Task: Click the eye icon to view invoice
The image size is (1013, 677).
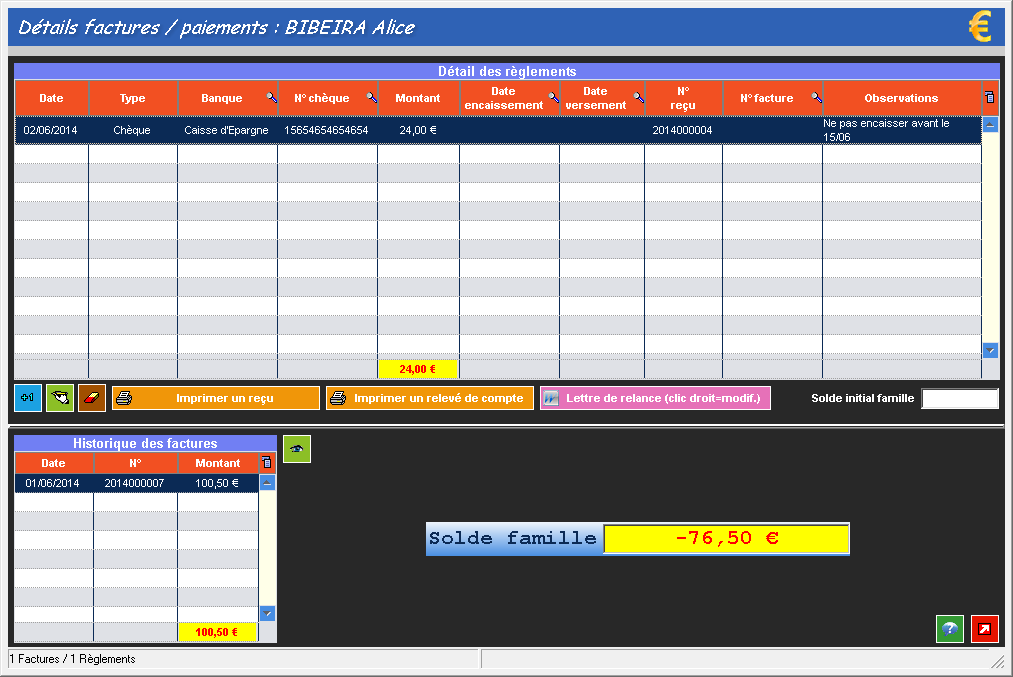Action: [297, 449]
